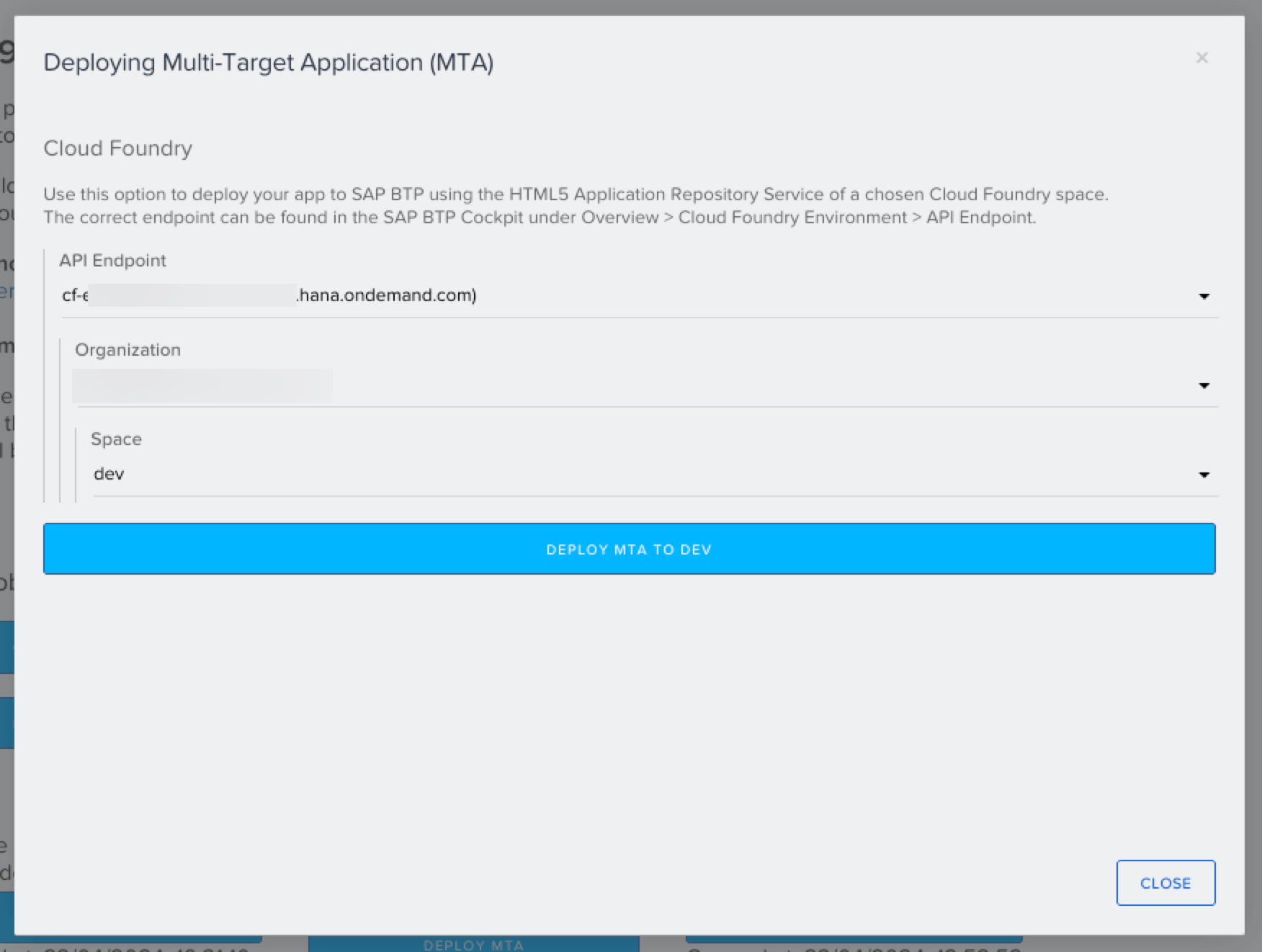Click the 'The correct endpoint' help text line
The width and height of the screenshot is (1262, 952).
click(x=539, y=217)
